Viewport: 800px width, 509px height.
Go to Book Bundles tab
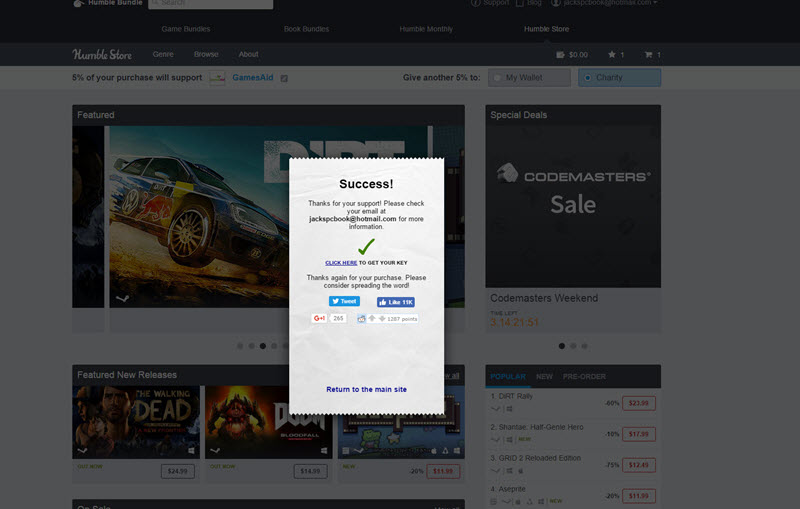(306, 29)
